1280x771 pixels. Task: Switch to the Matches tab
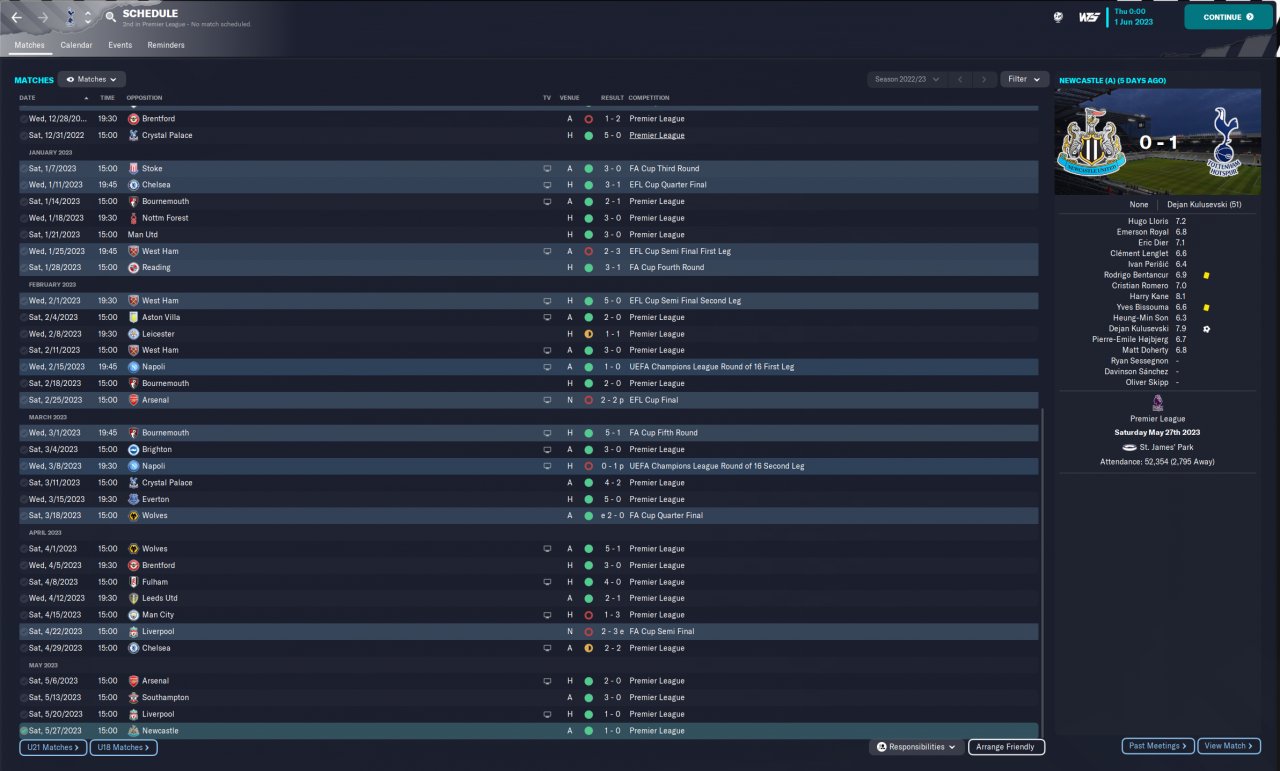pos(29,45)
